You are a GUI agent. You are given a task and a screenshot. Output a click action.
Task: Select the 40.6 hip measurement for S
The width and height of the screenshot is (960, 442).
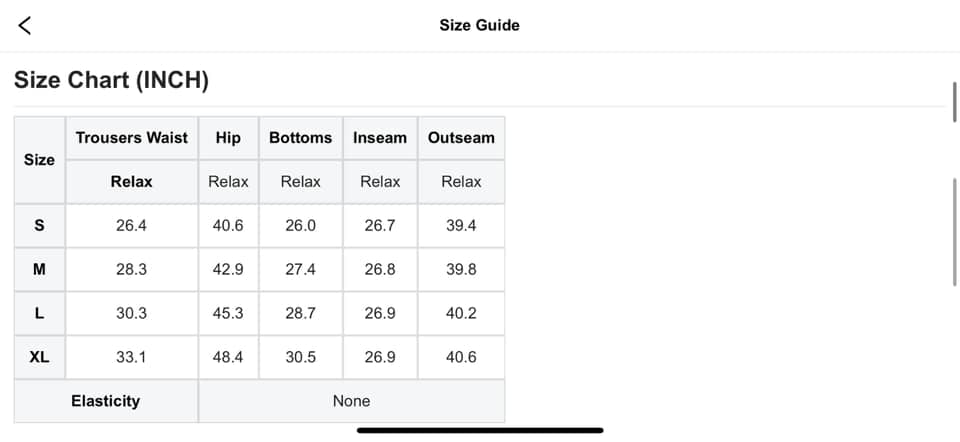pyautogui.click(x=228, y=225)
